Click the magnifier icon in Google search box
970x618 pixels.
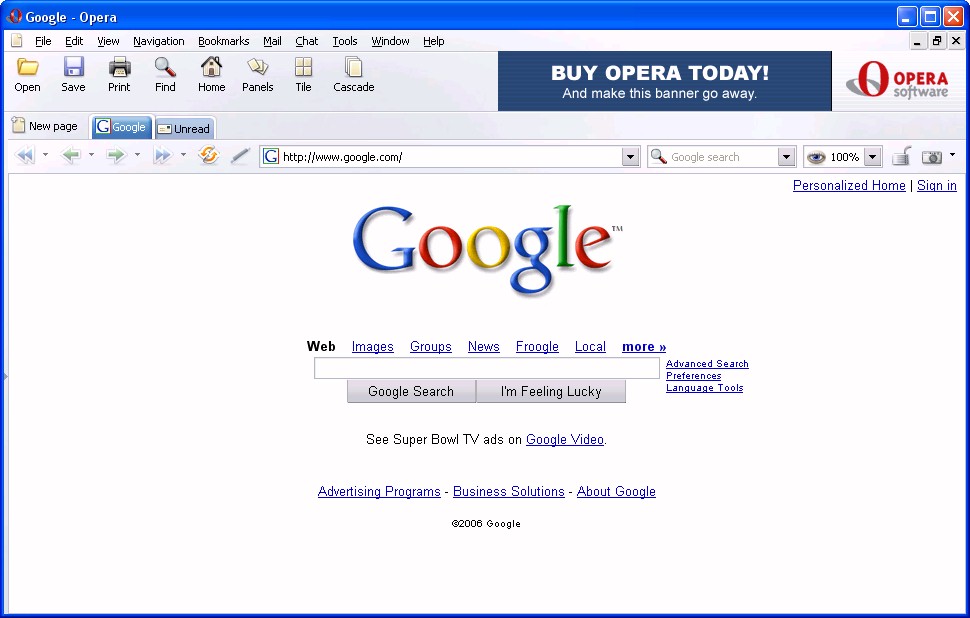659,157
